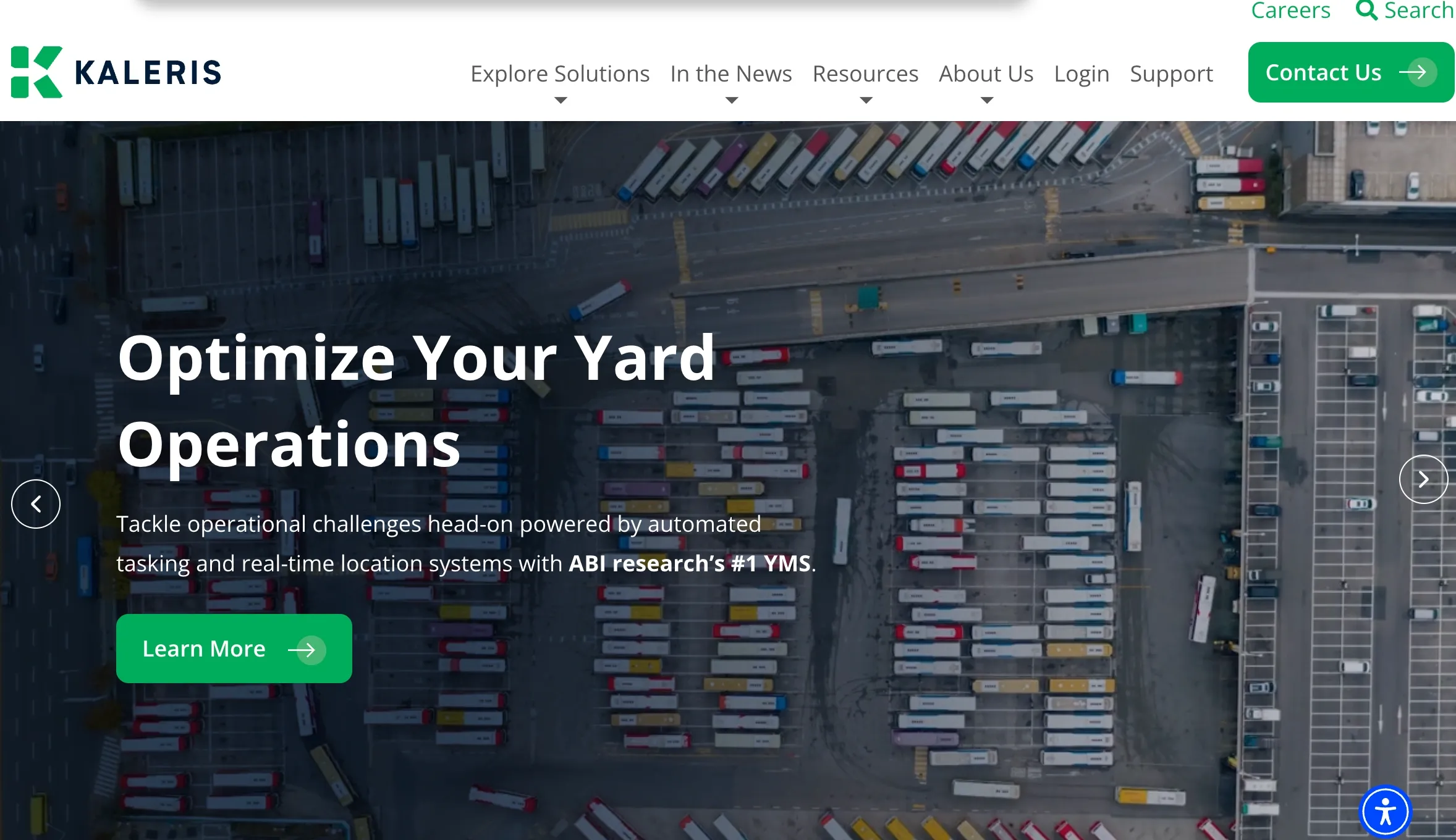Click the KALERIS wordmark text
This screenshot has width=1456, height=840.
(x=148, y=73)
